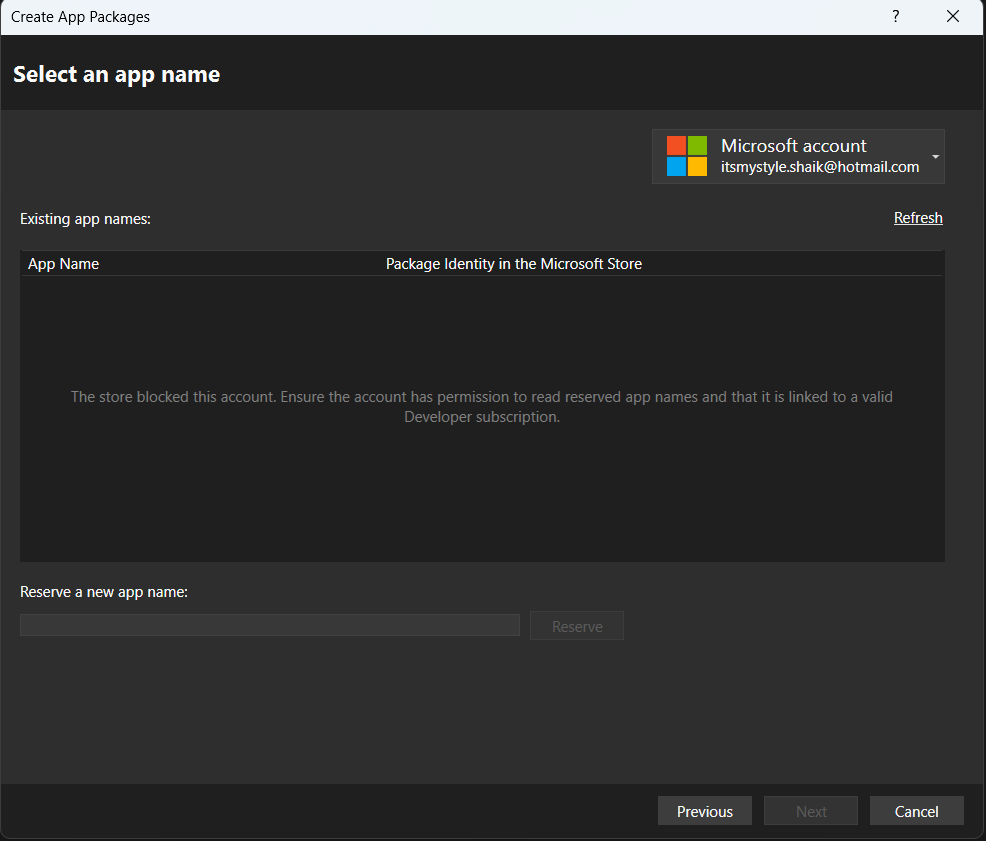Click the disabled Next button
The width and height of the screenshot is (986, 841).
[810, 810]
